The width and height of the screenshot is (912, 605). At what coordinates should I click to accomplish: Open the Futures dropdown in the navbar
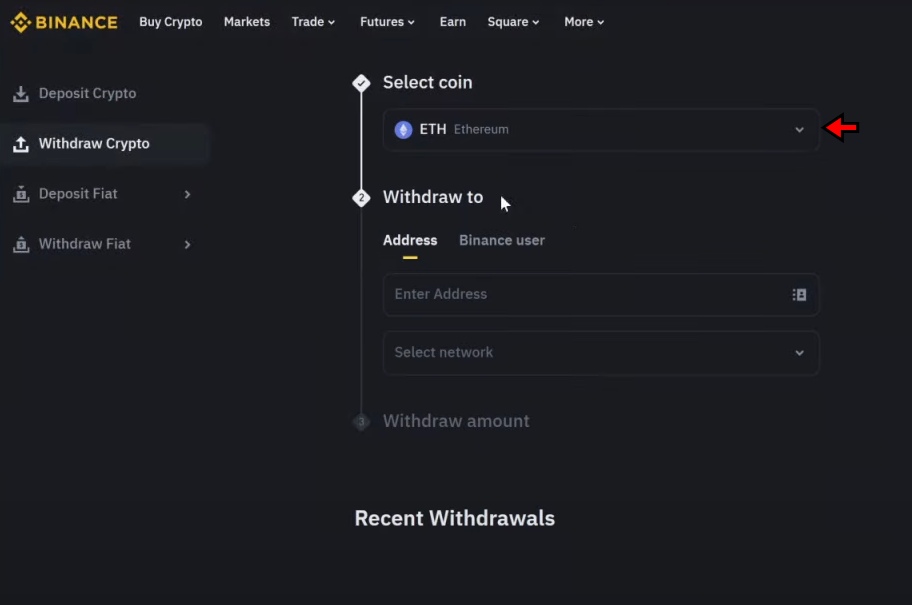point(387,21)
